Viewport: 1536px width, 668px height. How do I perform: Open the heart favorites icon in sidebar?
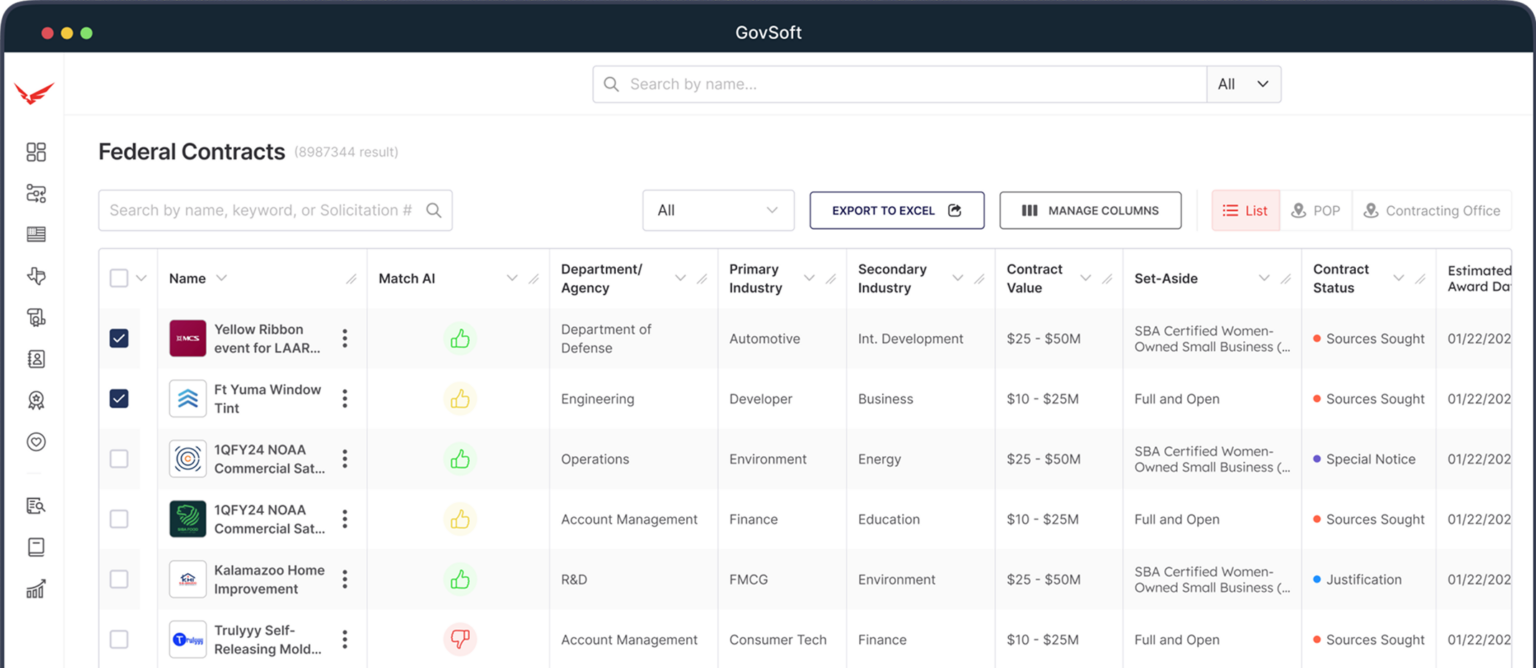click(36, 442)
